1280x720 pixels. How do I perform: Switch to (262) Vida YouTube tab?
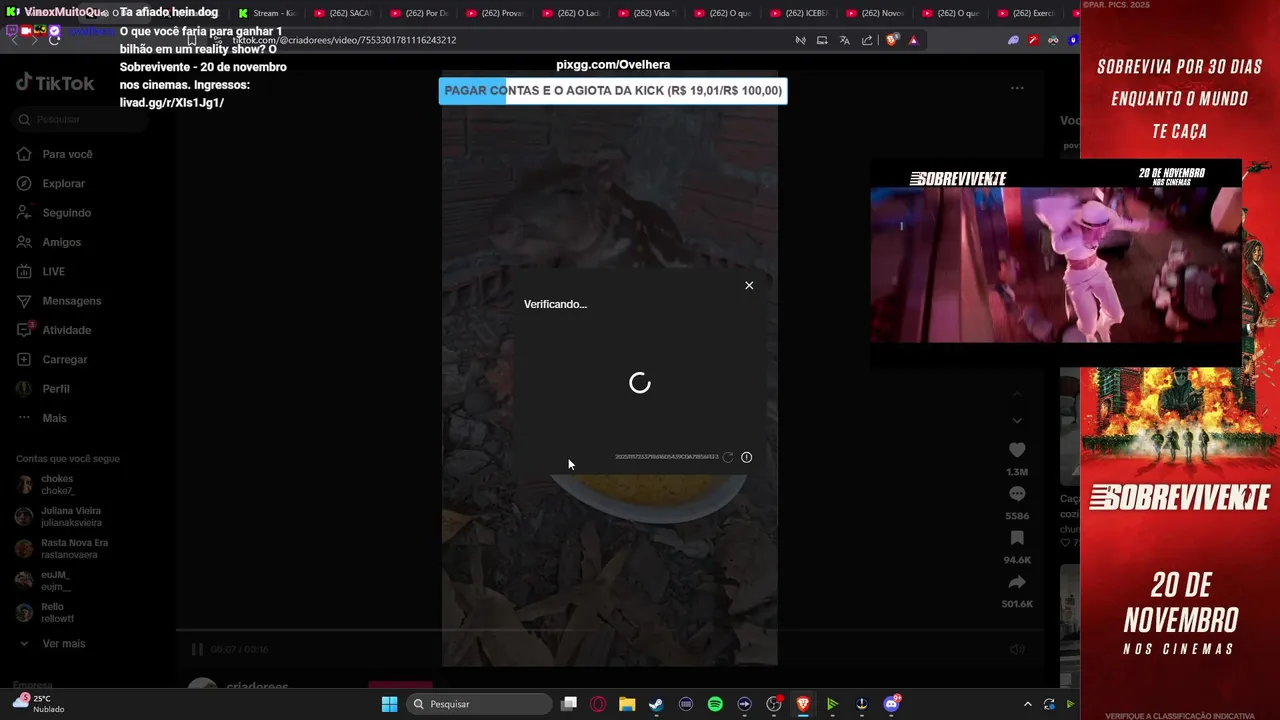pyautogui.click(x=647, y=13)
